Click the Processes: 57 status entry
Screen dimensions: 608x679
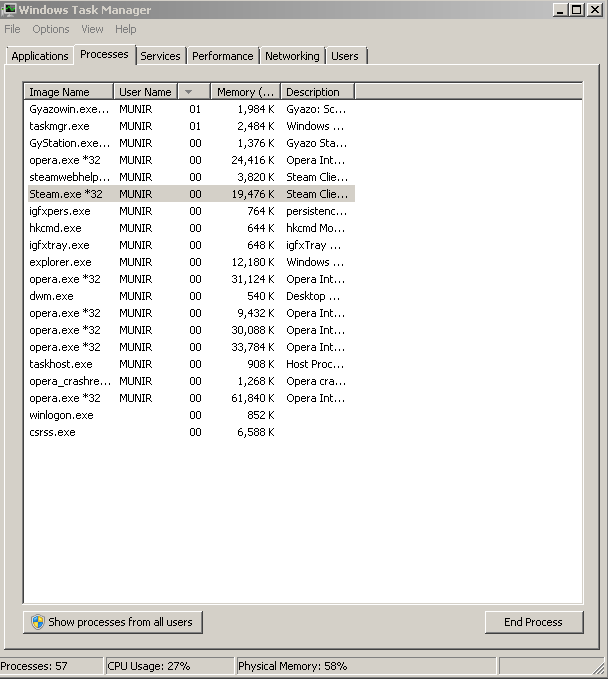pos(51,666)
